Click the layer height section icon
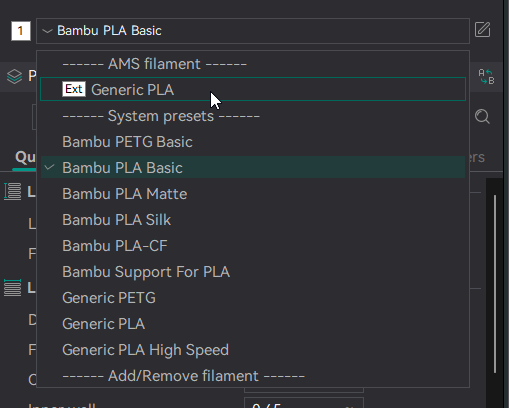The width and height of the screenshot is (509, 408). coord(13,192)
